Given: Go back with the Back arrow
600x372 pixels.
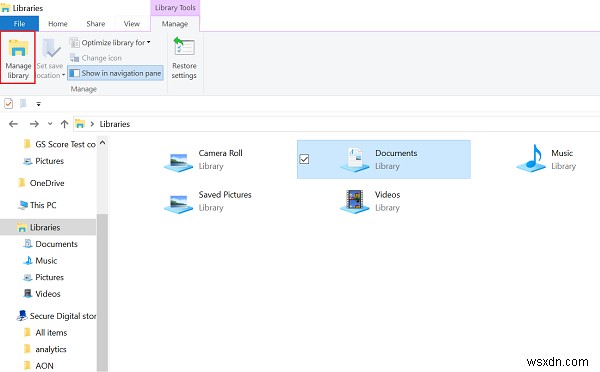Looking at the screenshot, I should click(x=13, y=124).
